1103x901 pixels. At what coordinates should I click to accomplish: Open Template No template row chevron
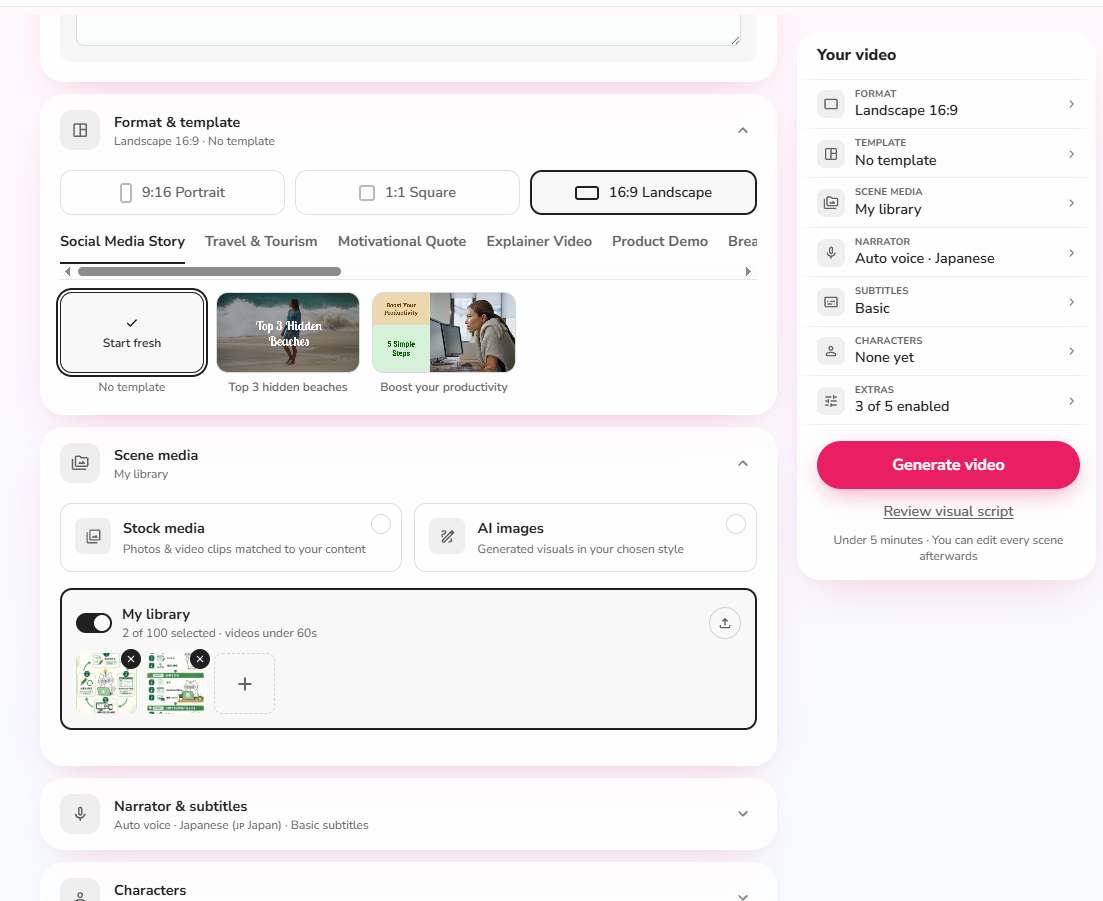click(1071, 154)
